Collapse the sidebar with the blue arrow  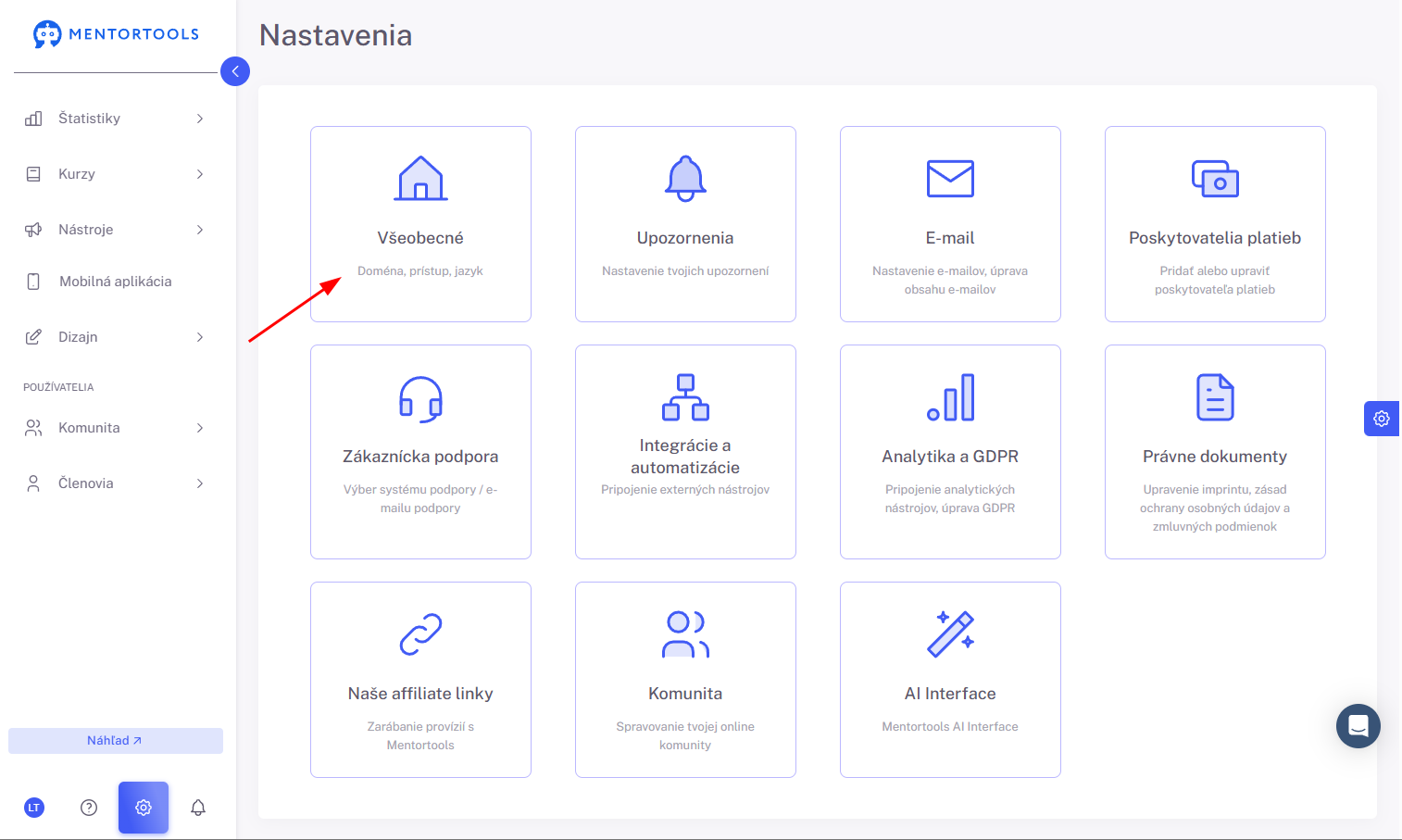(235, 71)
